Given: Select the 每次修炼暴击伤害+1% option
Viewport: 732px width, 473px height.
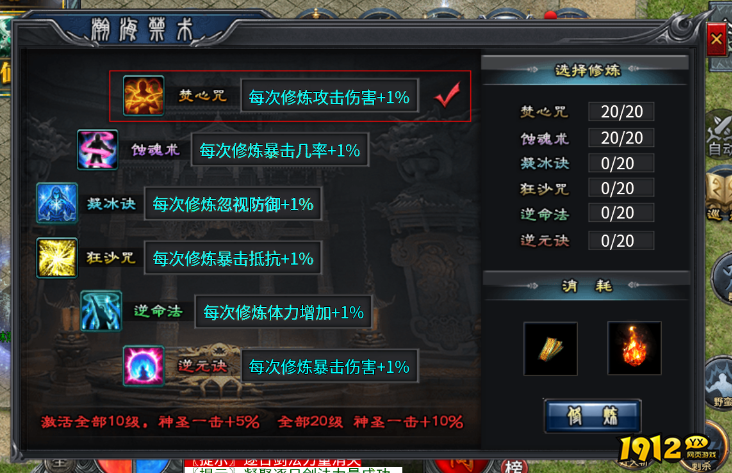Looking at the screenshot, I should tap(330, 367).
